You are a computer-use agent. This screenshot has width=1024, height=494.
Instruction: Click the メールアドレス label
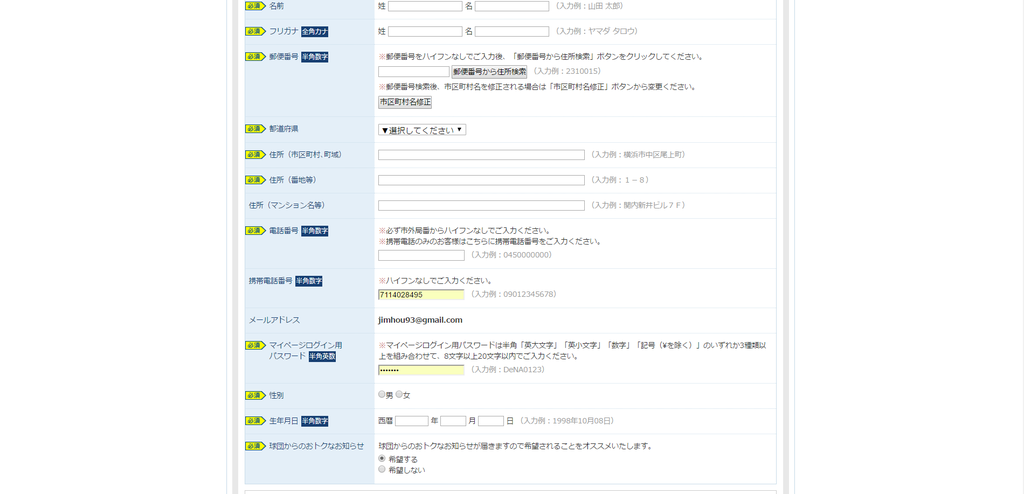click(274, 320)
